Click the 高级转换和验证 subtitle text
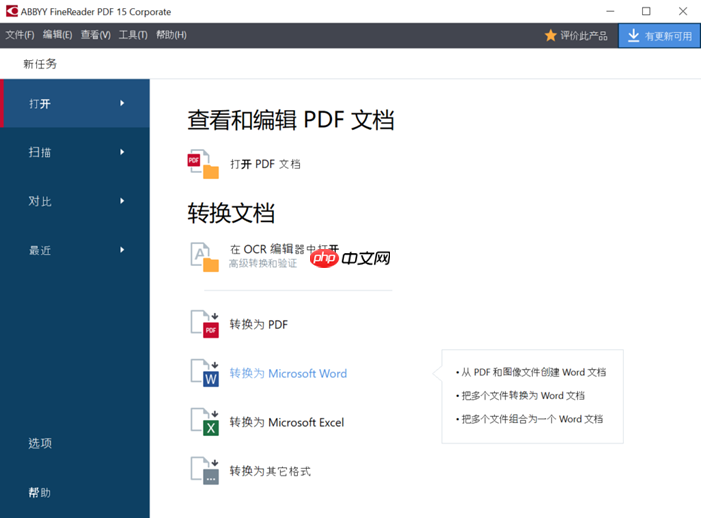The width and height of the screenshot is (701, 518). click(263, 263)
